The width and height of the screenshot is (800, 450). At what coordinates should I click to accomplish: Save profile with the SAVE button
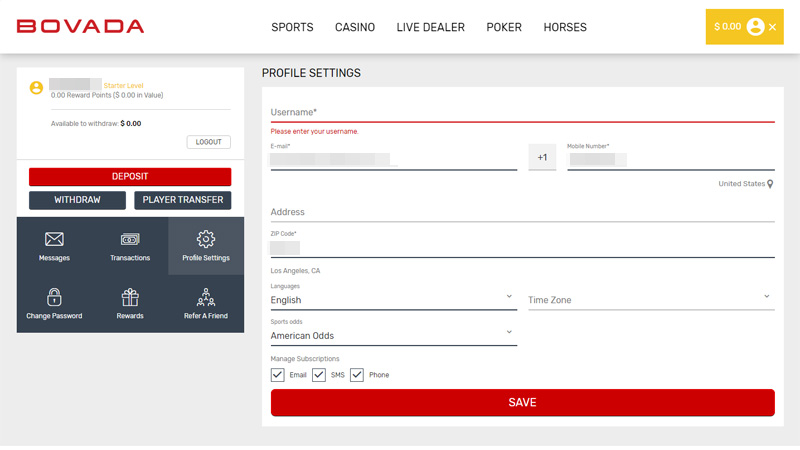click(522, 403)
